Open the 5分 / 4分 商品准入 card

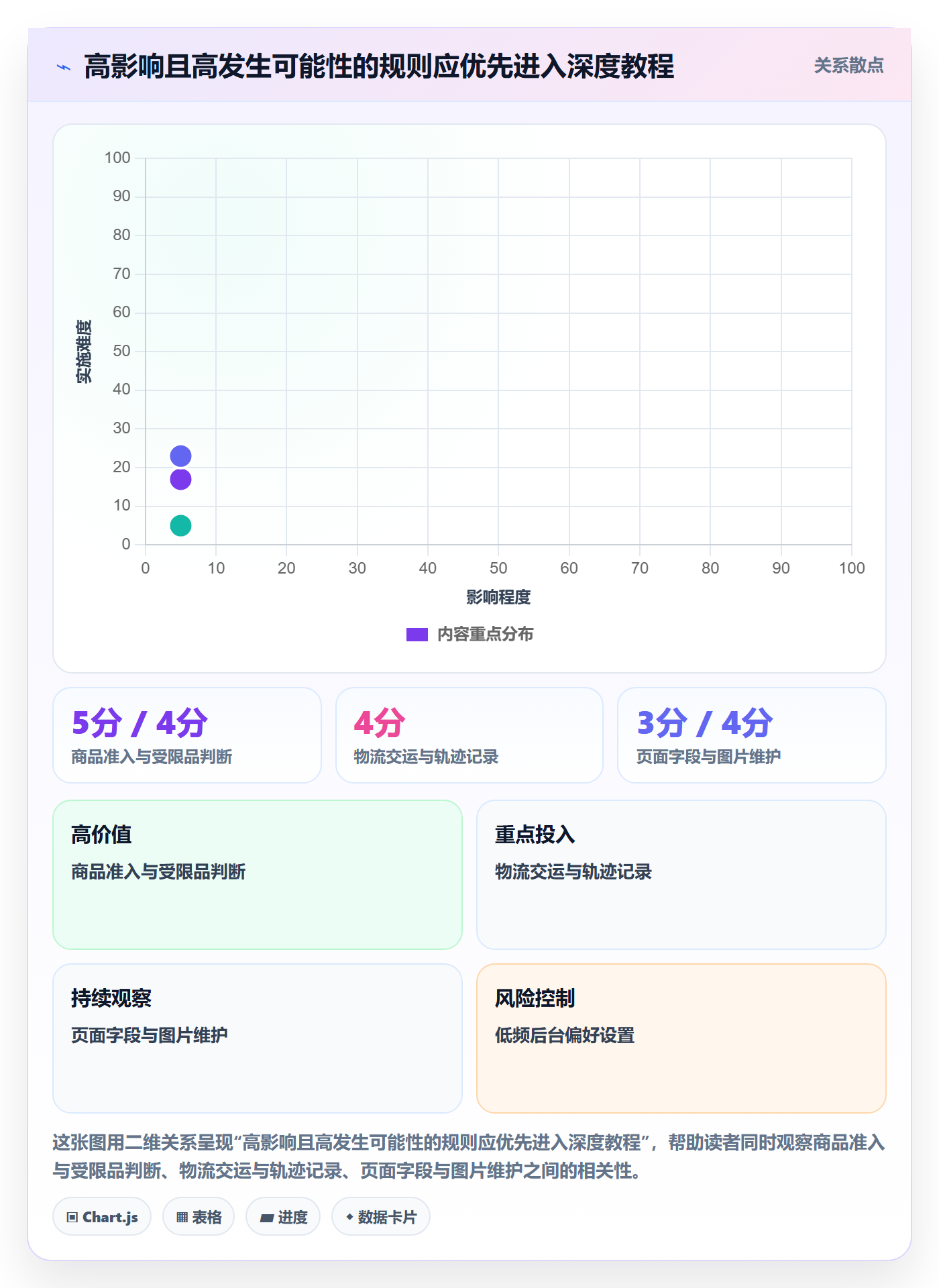(187, 735)
